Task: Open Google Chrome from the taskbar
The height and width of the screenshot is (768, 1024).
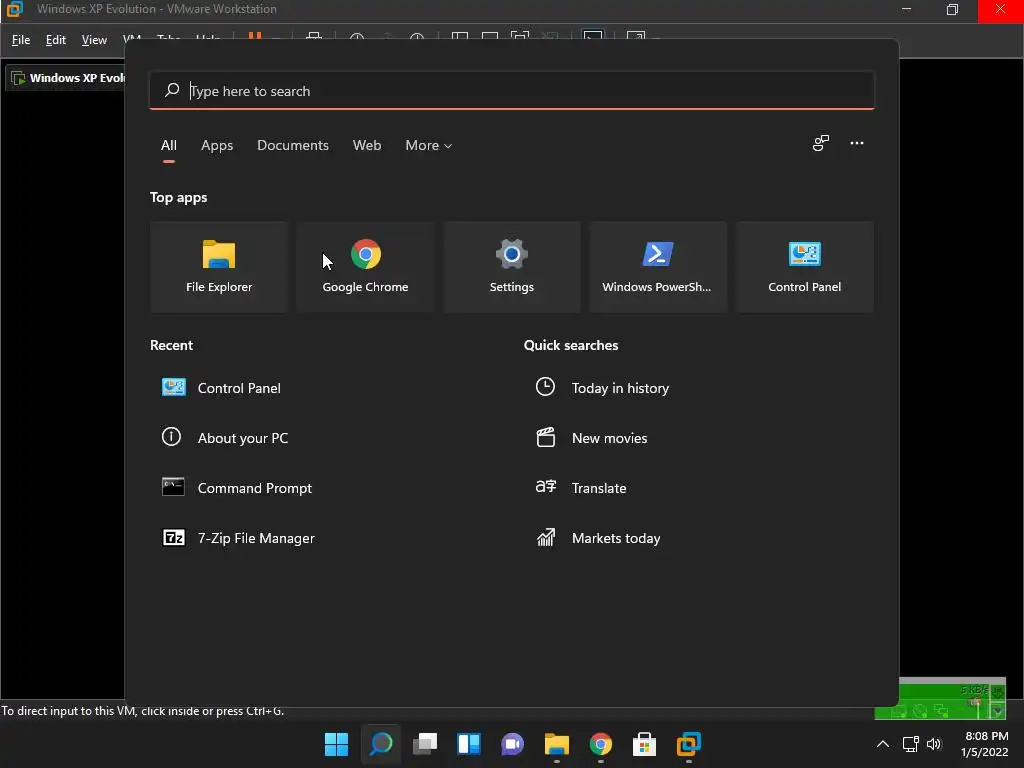Action: click(x=601, y=744)
